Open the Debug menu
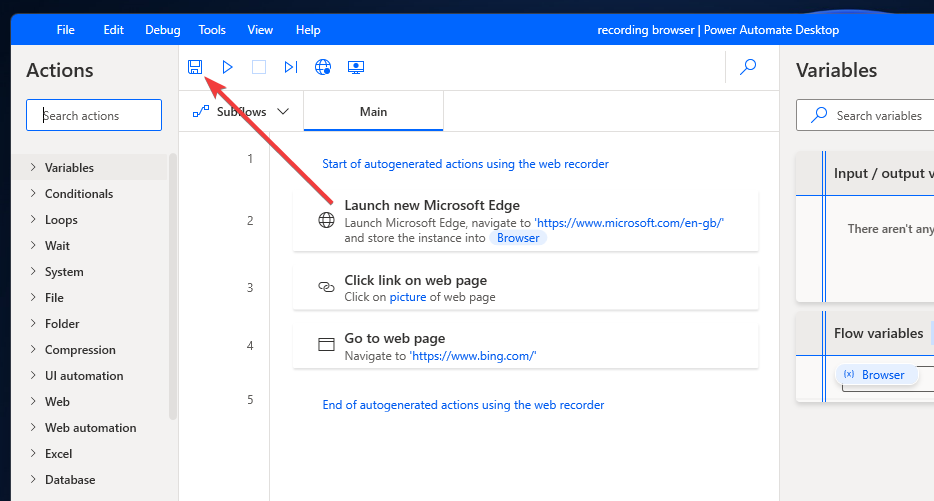The height and width of the screenshot is (501, 934). click(163, 30)
